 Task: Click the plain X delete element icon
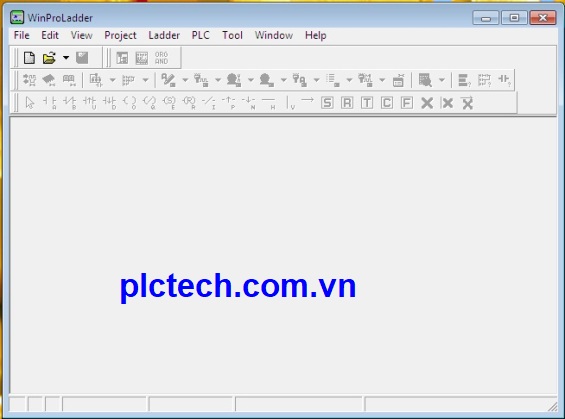point(427,103)
